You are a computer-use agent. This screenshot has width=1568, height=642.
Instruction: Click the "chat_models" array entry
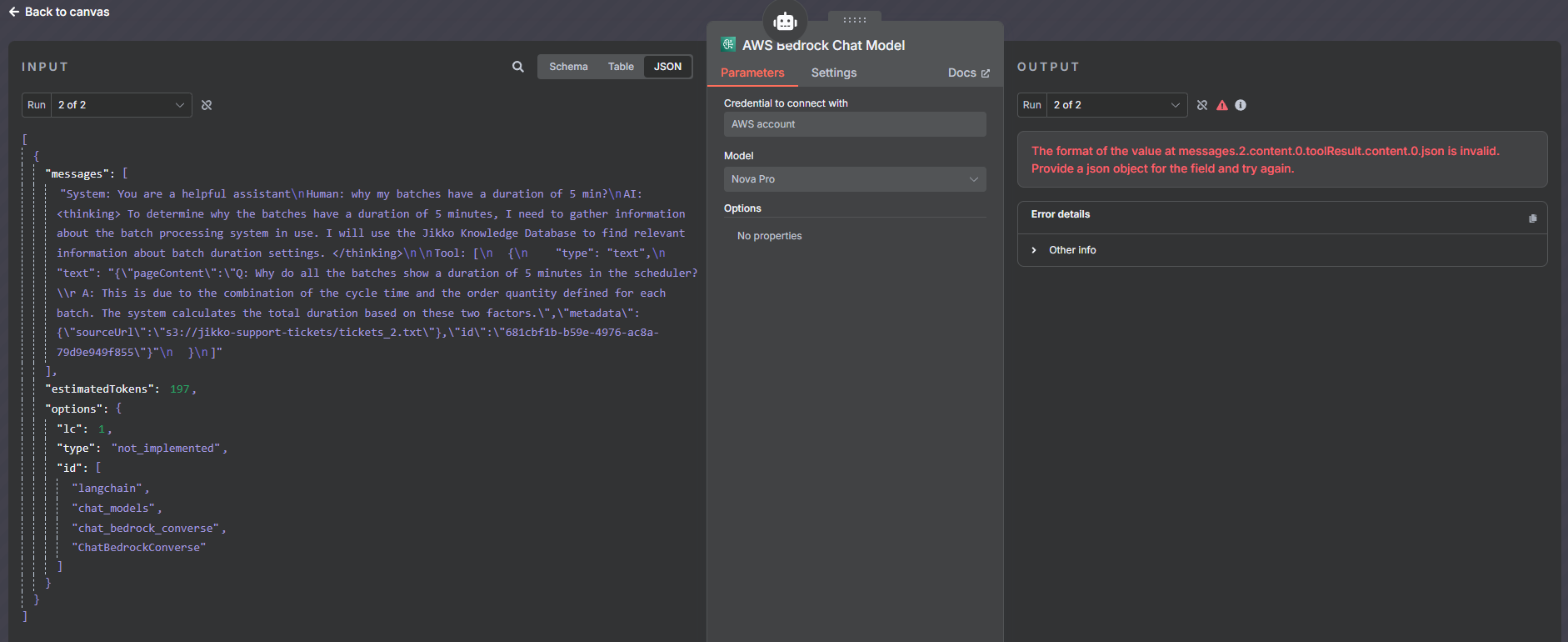[114, 509]
